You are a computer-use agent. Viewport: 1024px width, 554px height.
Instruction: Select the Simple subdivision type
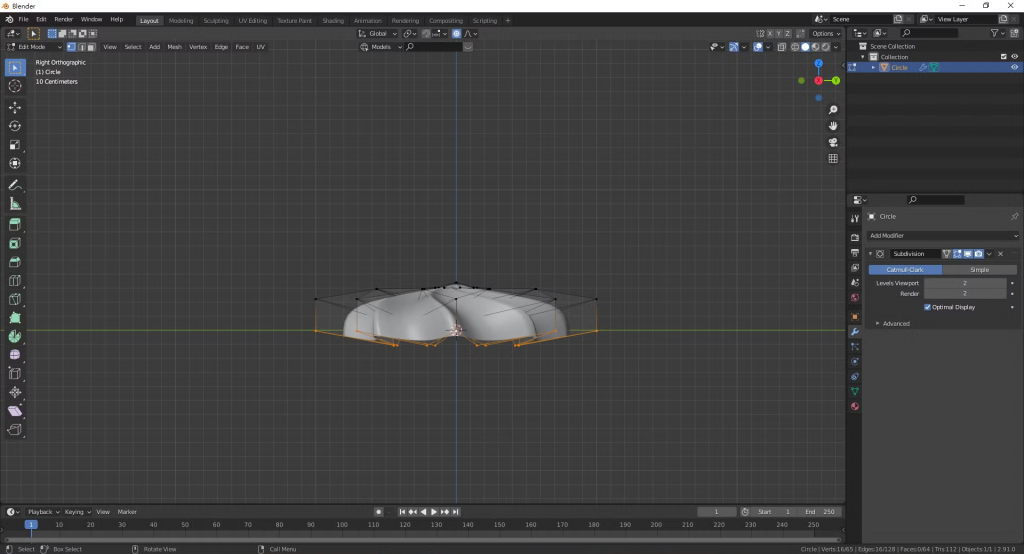979,270
